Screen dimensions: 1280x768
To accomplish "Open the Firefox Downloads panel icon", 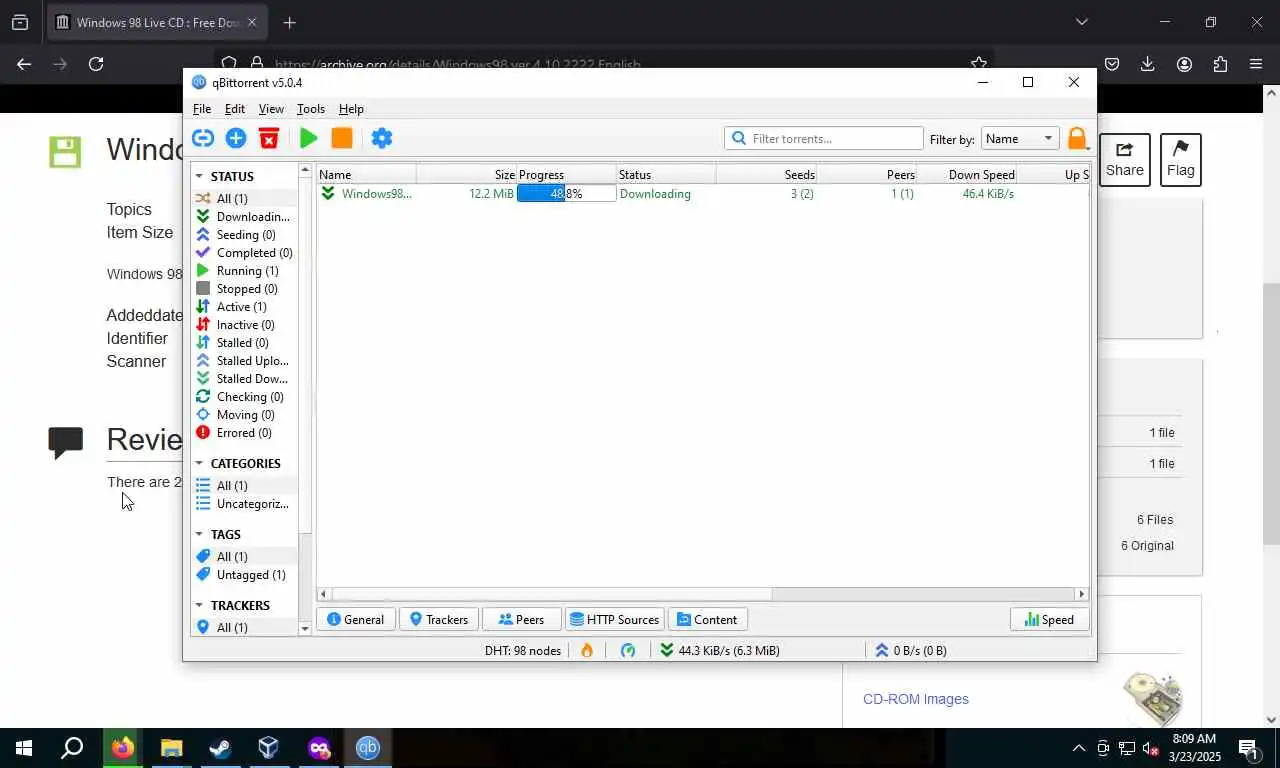I will (x=1148, y=64).
